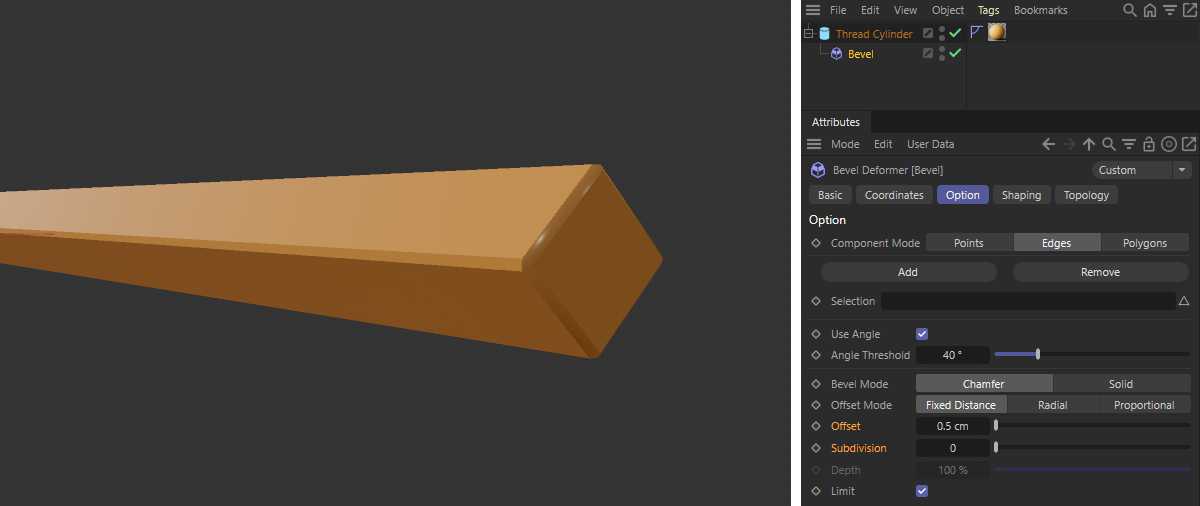Click the Angle Threshold slider

1092,354
